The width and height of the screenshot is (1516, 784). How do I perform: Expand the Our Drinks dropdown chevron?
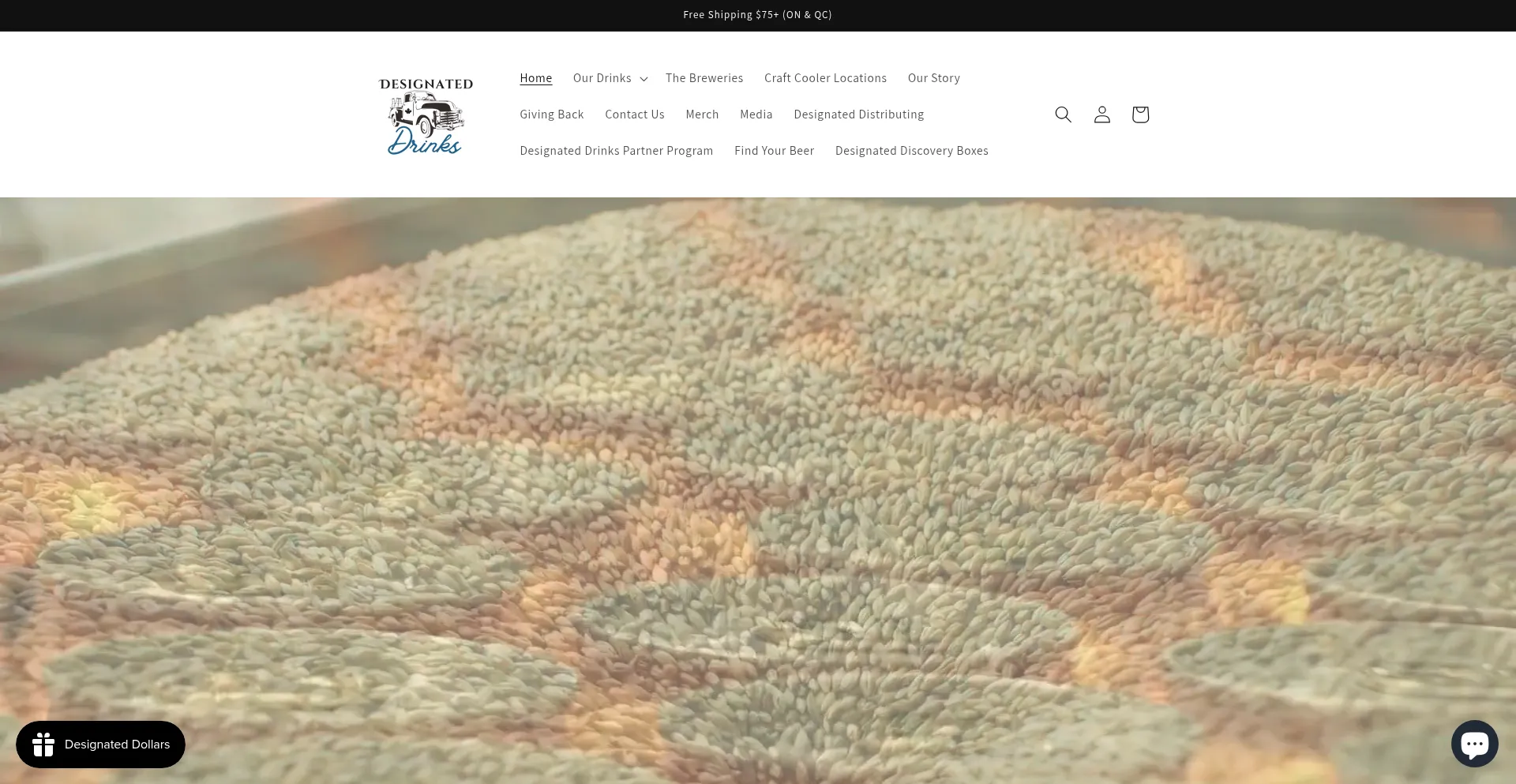pyautogui.click(x=644, y=79)
